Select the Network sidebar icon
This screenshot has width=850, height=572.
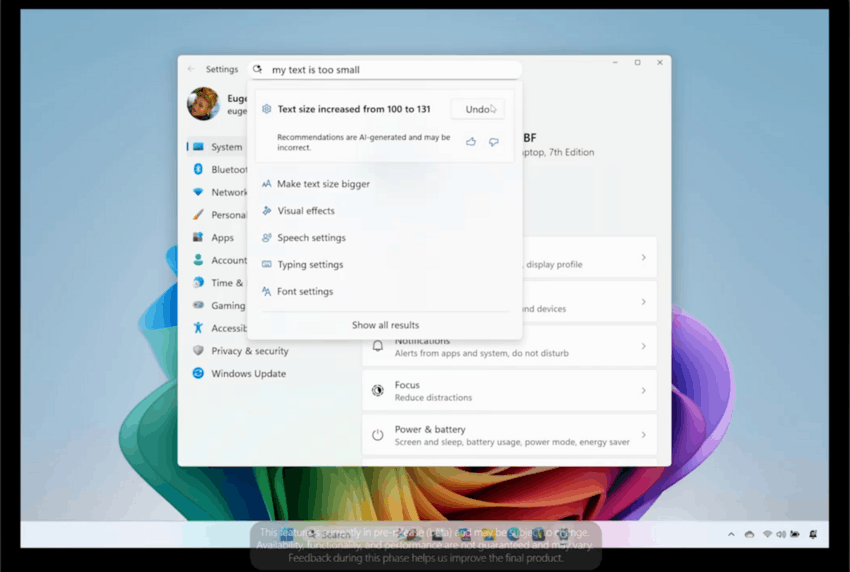coord(198,192)
